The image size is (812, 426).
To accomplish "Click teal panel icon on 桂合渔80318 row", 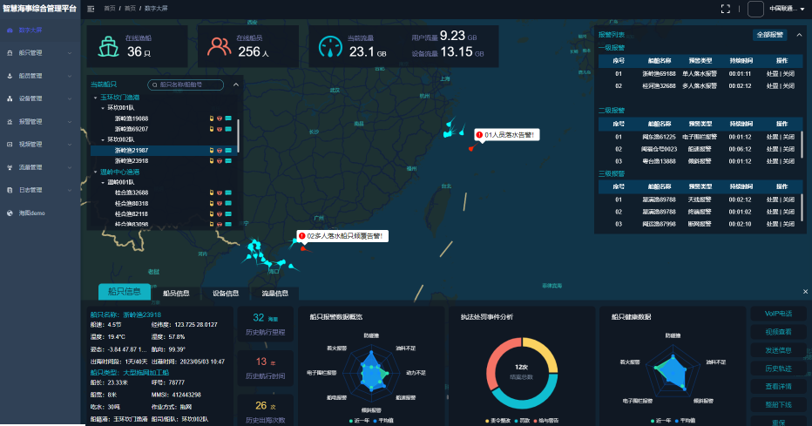I will [228, 203].
